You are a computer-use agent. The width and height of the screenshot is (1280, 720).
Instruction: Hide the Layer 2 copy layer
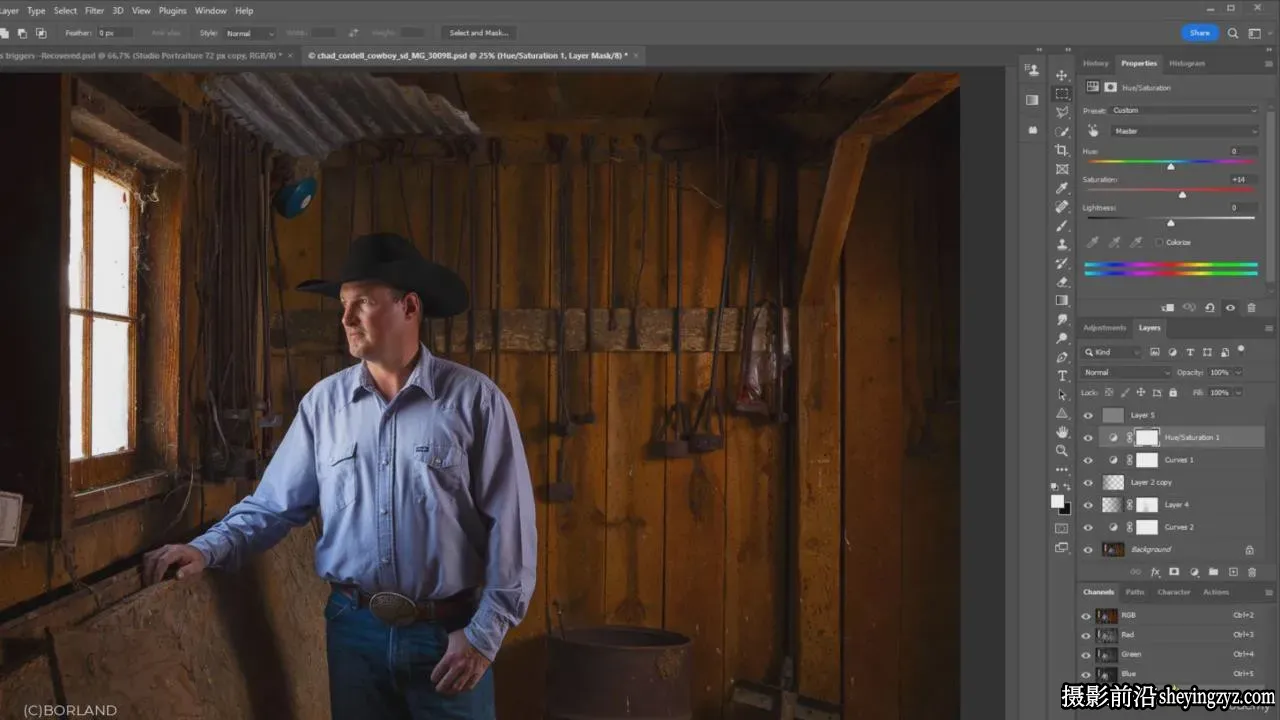(x=1089, y=482)
